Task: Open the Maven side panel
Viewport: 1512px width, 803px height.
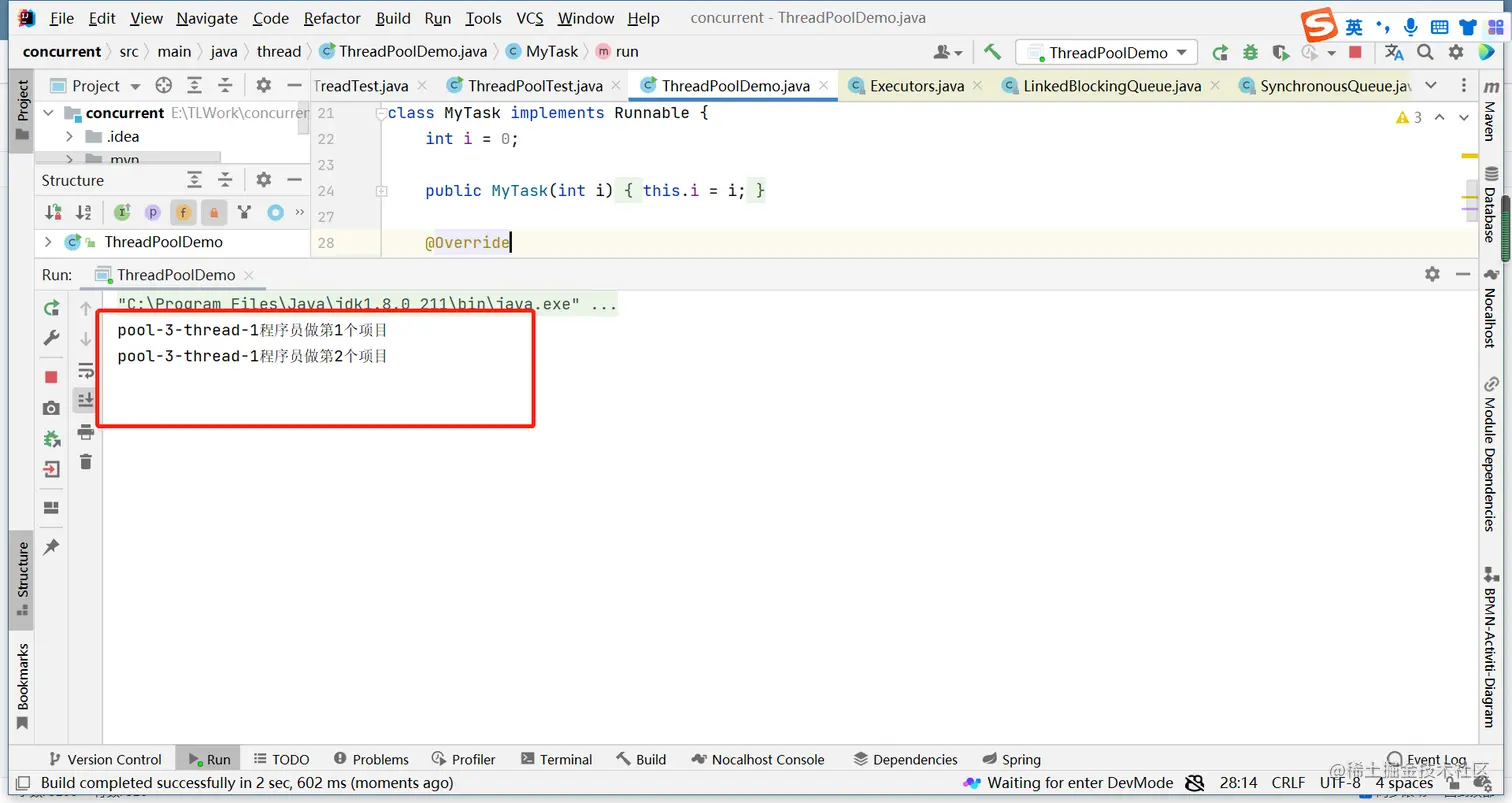Action: tap(1491, 110)
